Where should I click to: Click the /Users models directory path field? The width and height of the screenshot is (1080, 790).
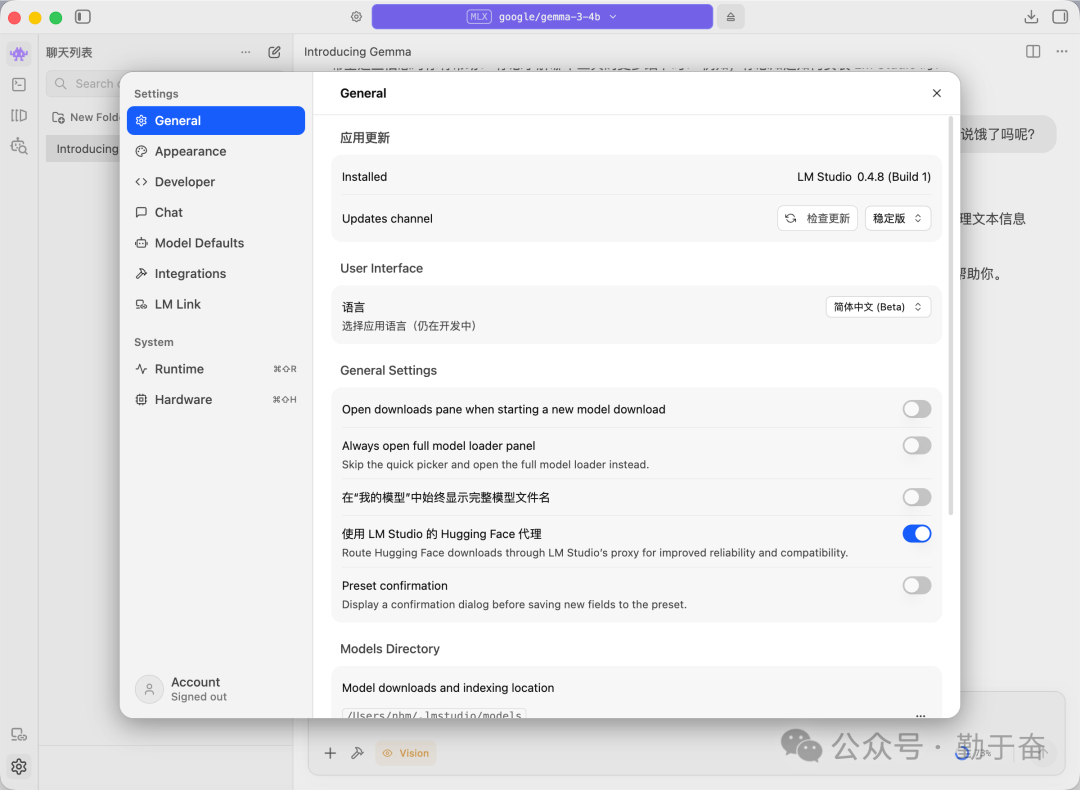434,714
